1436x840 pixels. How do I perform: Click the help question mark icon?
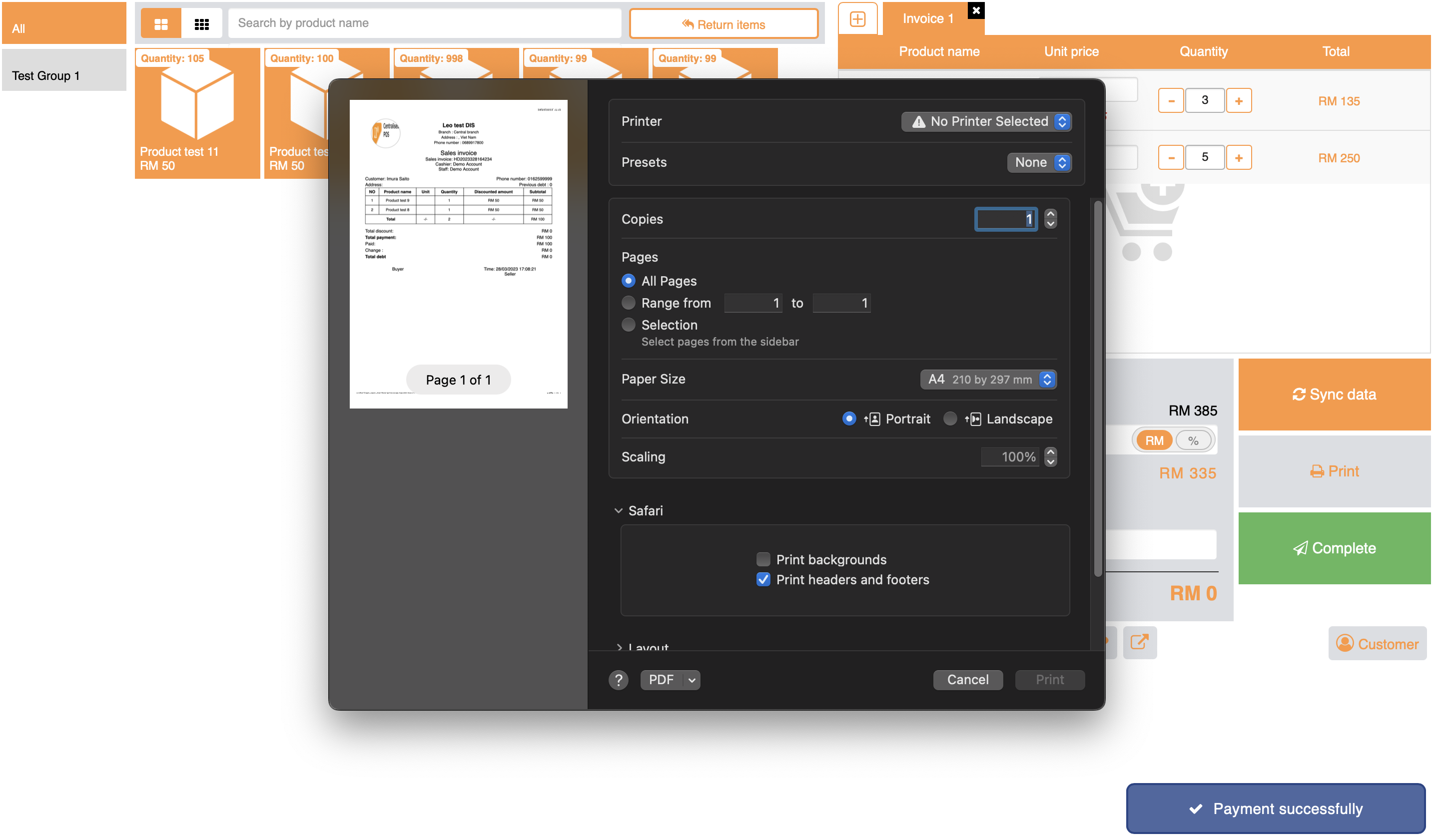click(x=618, y=679)
